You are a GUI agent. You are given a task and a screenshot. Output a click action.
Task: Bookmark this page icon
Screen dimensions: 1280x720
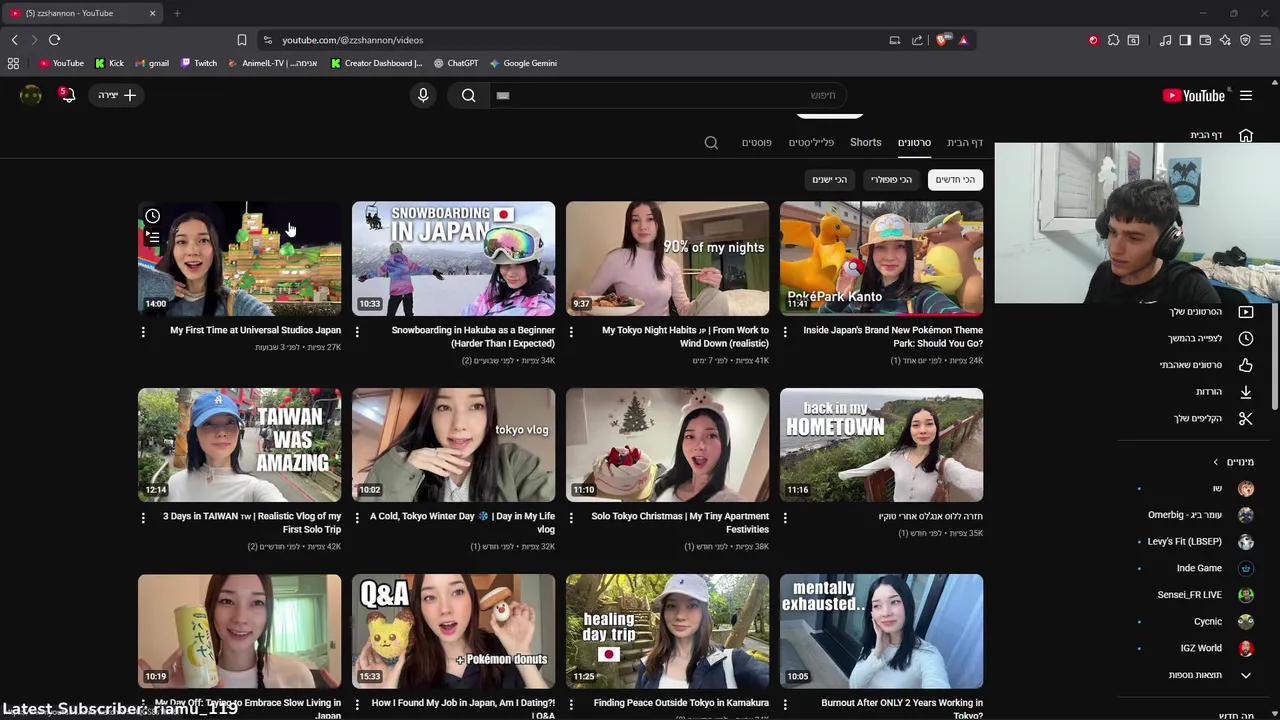(241, 40)
